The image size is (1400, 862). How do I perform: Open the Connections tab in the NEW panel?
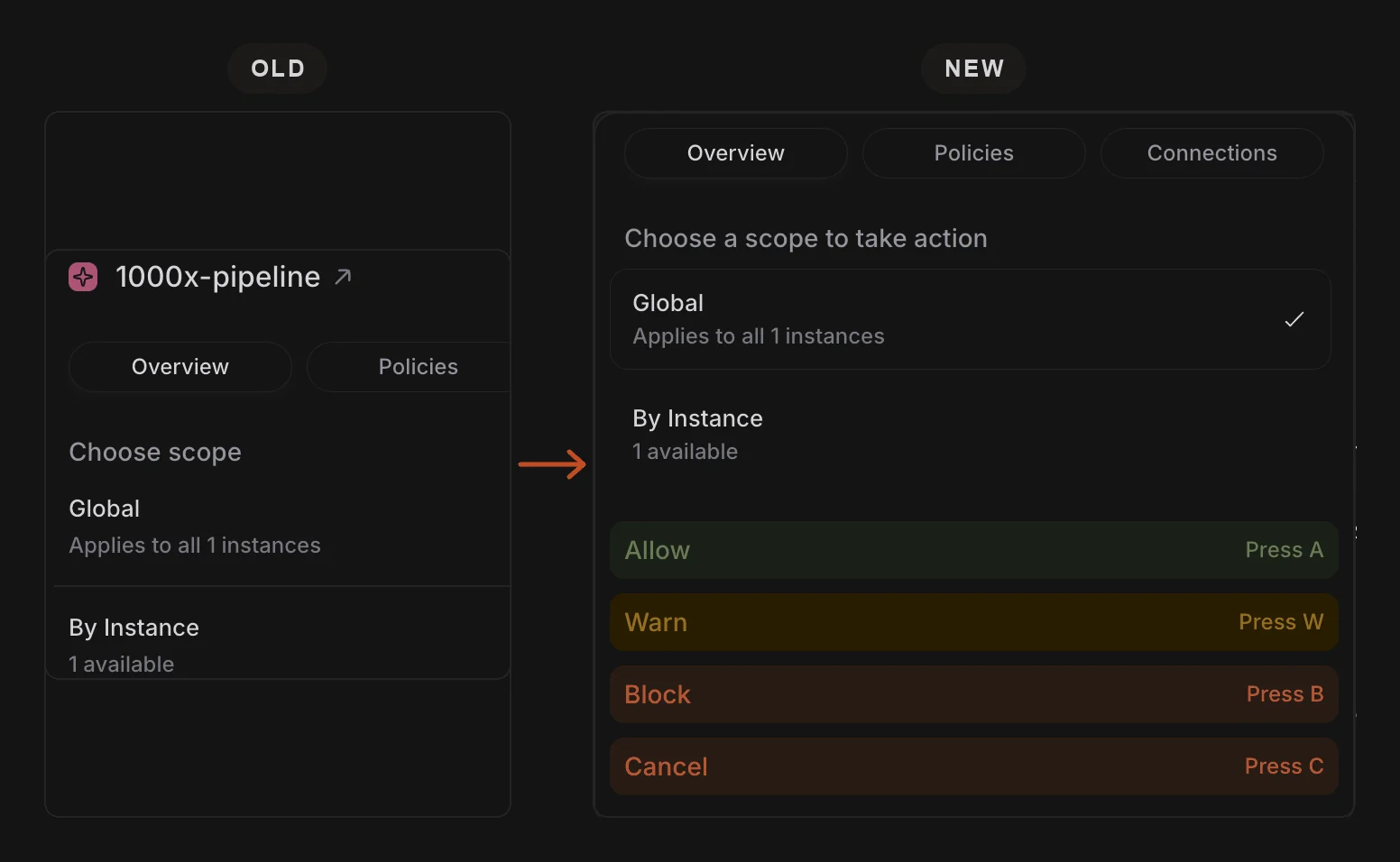[1212, 153]
